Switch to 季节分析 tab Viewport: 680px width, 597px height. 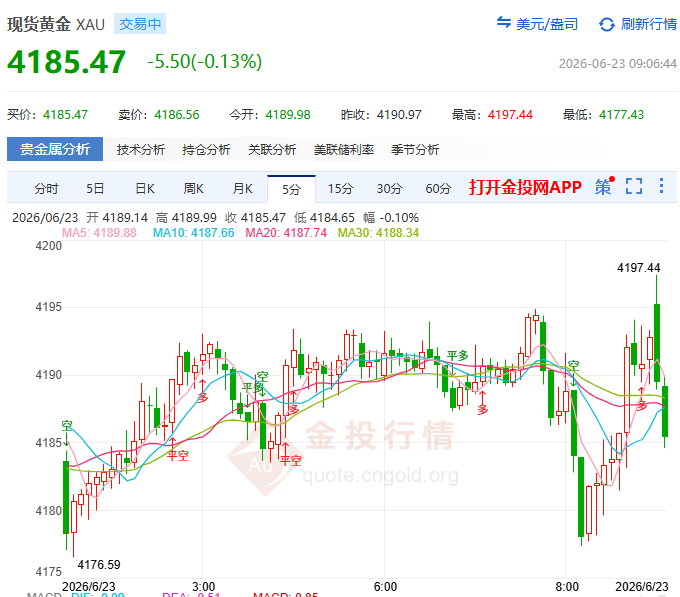click(415, 150)
